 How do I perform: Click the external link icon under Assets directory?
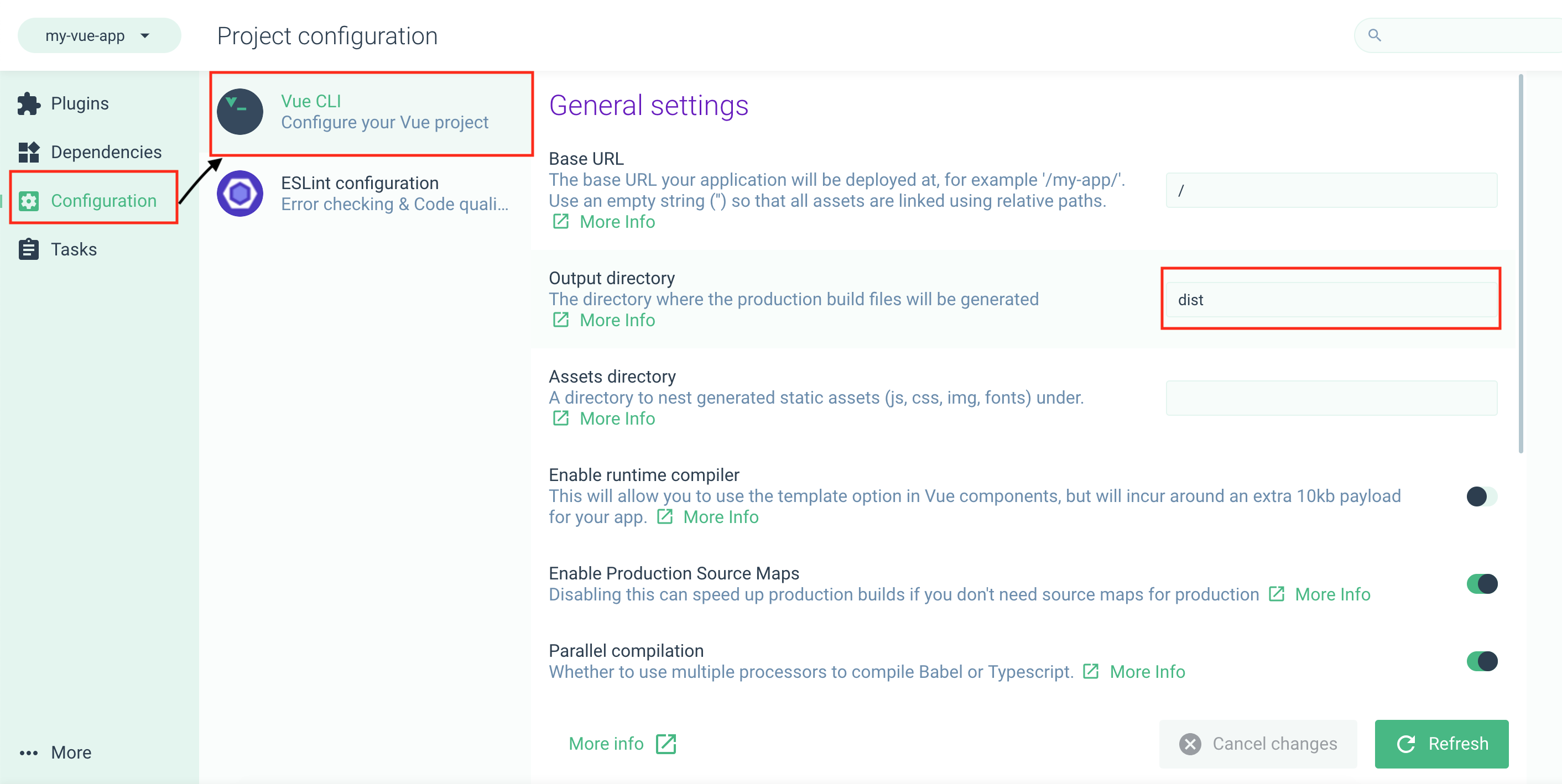tap(561, 418)
